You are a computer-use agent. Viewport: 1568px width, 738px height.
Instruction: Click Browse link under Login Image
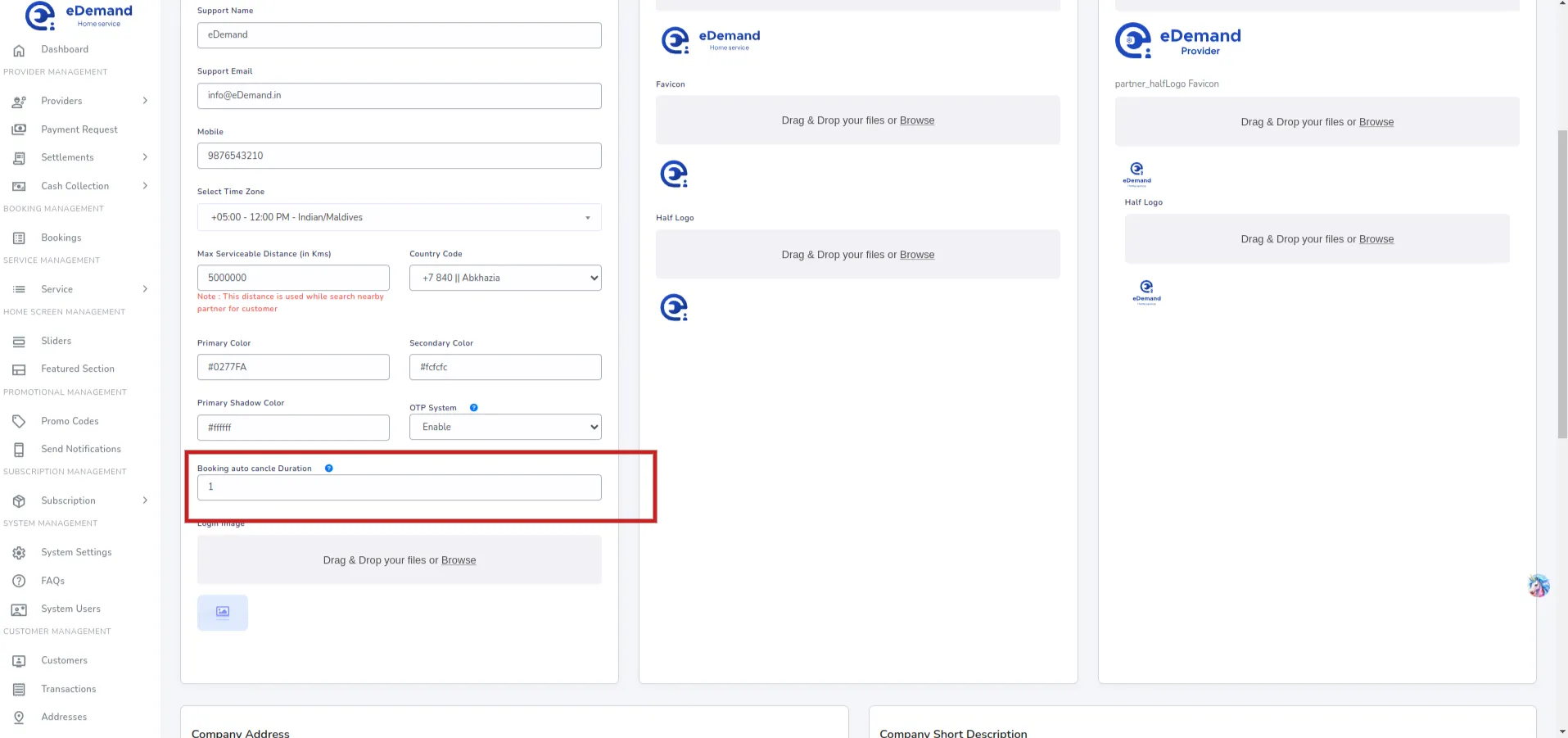coord(458,560)
